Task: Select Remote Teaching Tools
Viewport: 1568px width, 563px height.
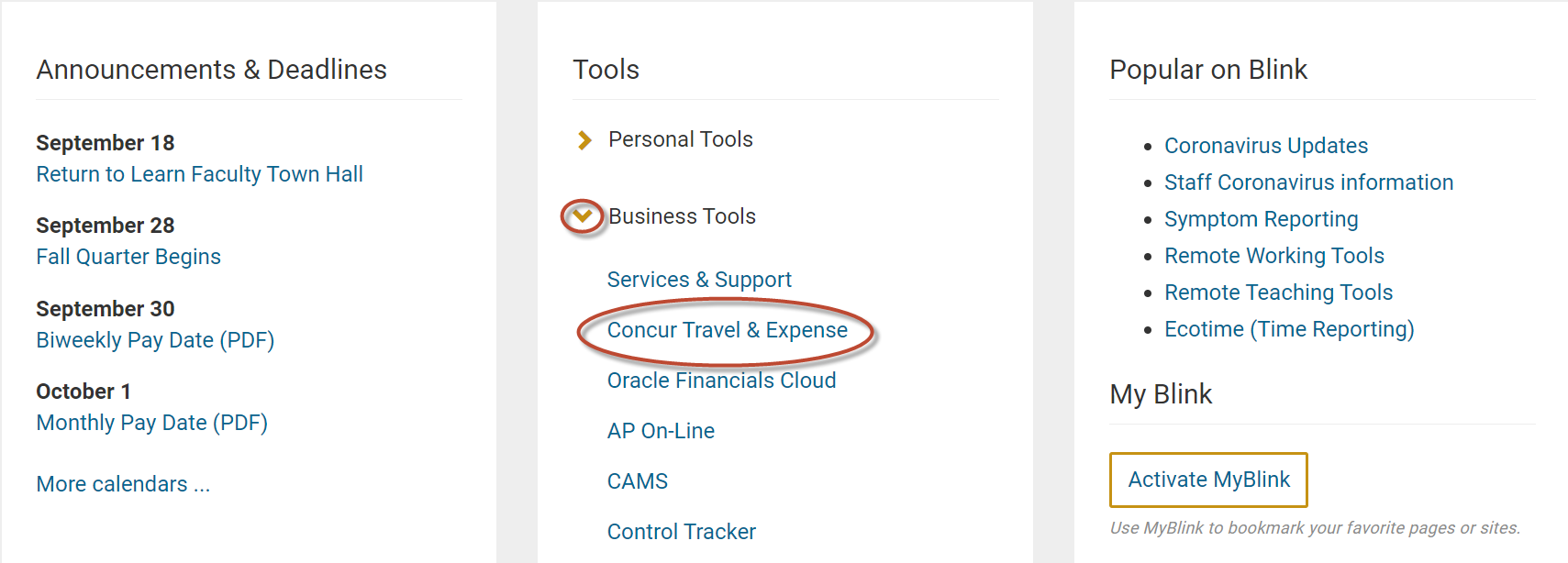Action: 1278,293
